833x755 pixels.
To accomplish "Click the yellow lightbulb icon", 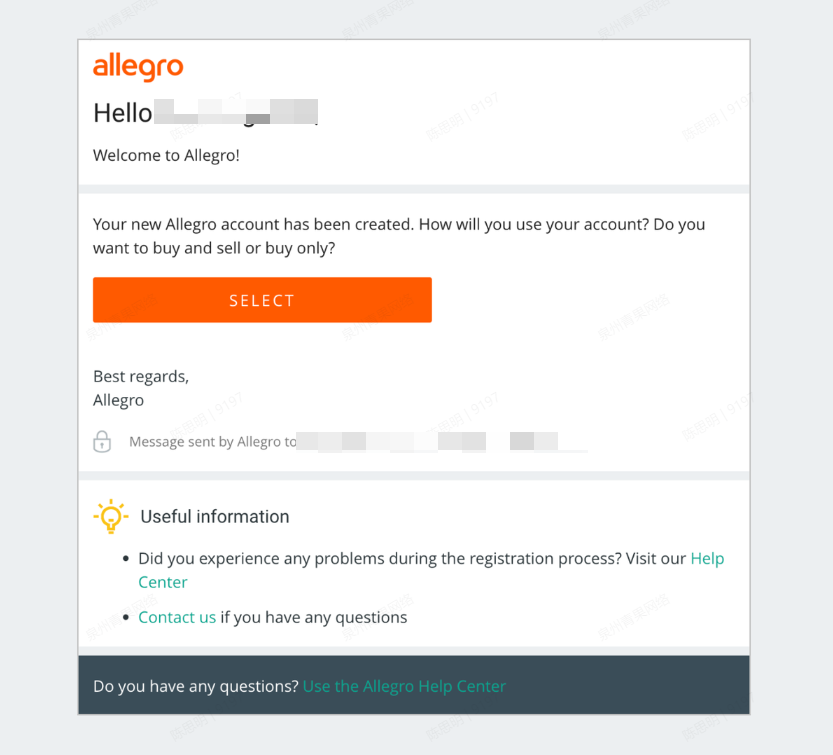I will tap(110, 516).
